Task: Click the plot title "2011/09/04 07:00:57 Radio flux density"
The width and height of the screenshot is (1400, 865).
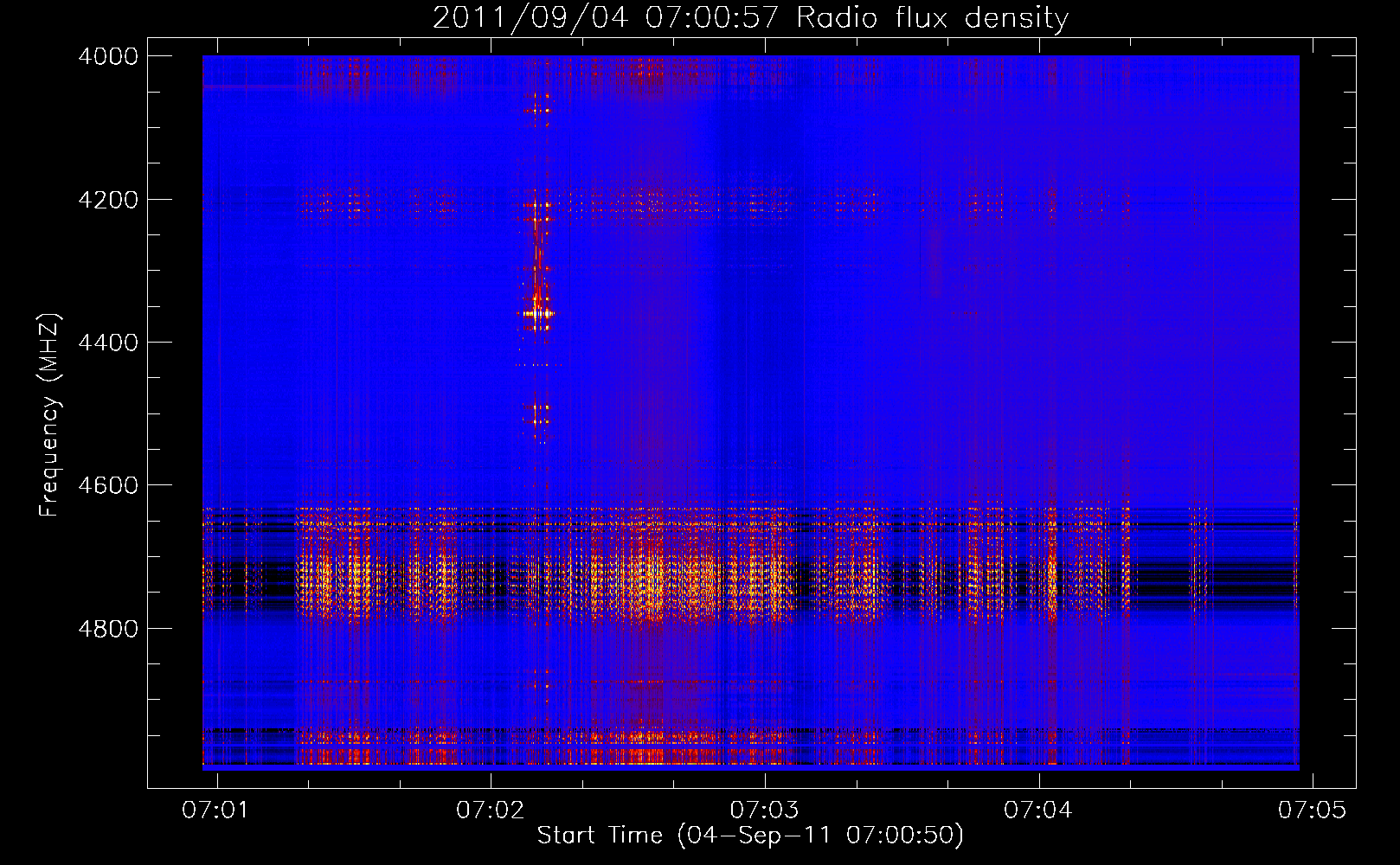Action: tap(750, 18)
